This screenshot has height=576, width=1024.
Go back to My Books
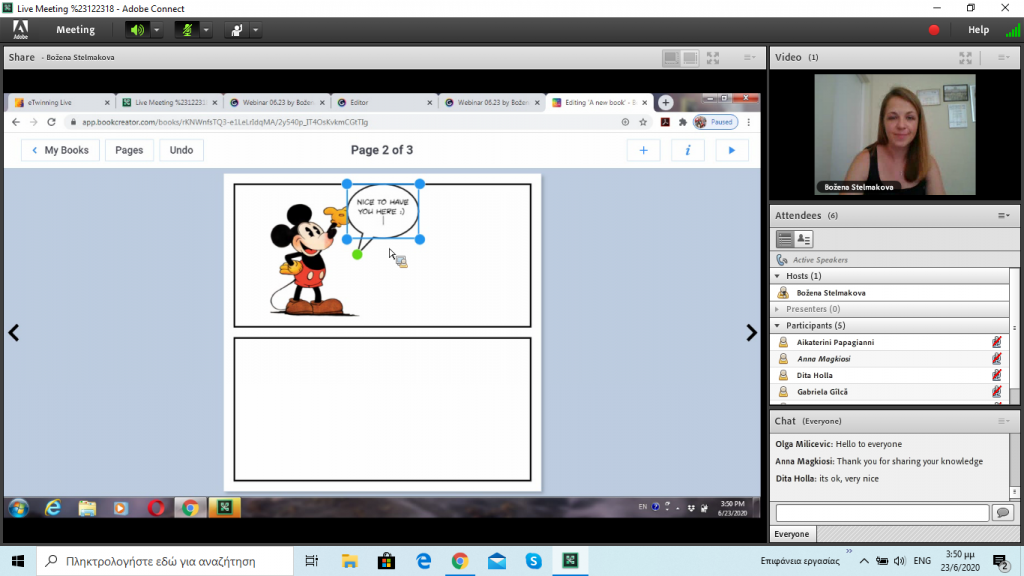pyautogui.click(x=60, y=150)
